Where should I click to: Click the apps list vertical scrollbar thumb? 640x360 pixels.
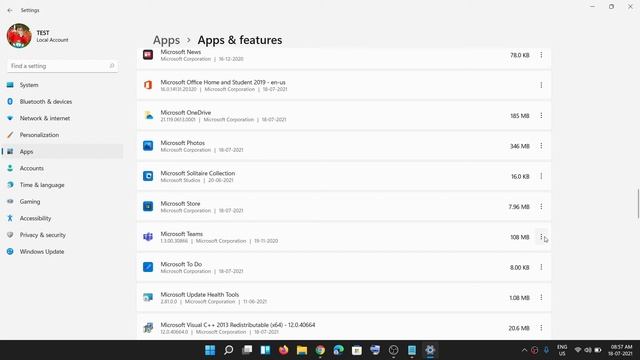[x=638, y=203]
